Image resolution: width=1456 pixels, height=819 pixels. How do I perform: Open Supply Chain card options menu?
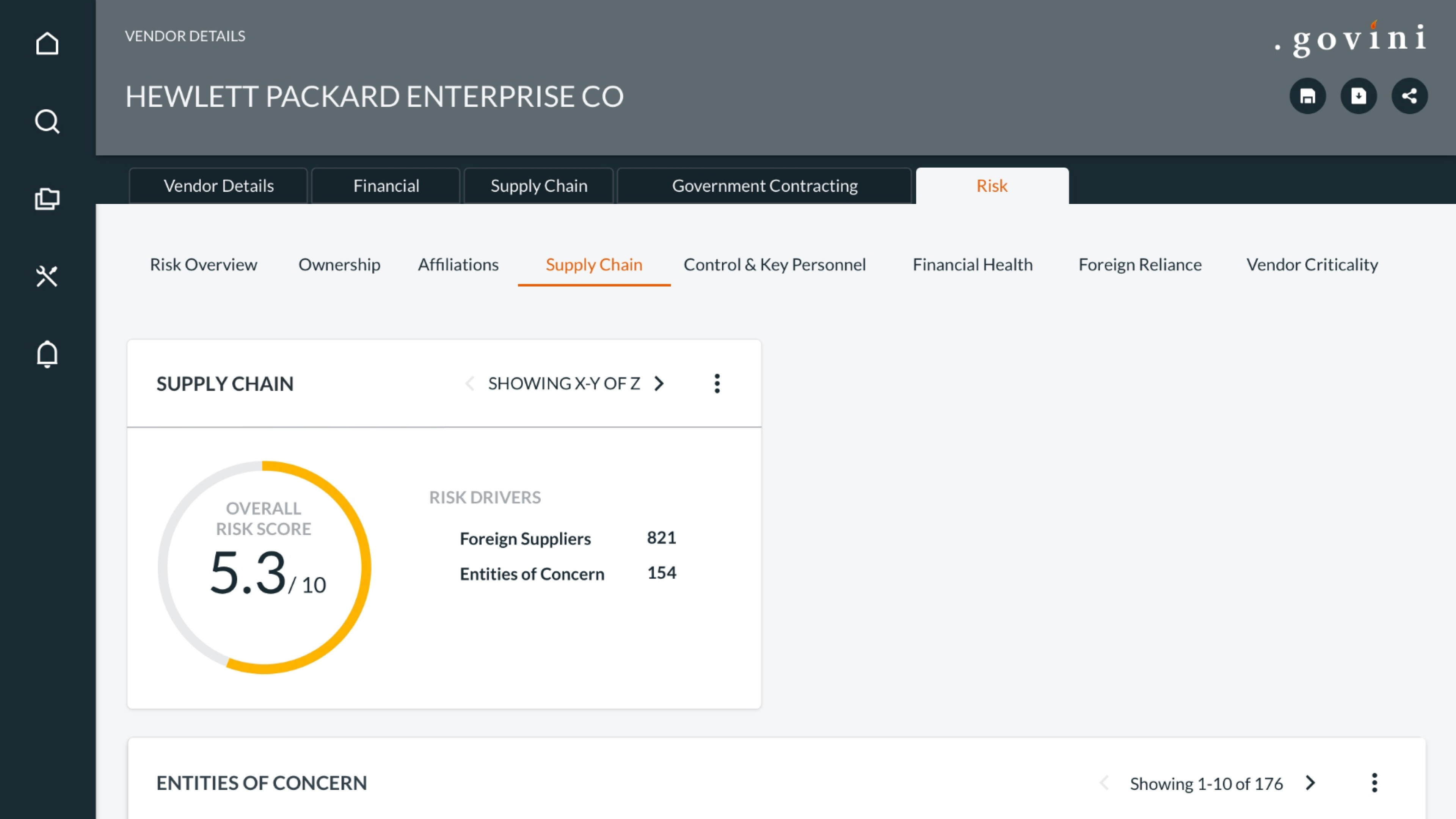pos(717,383)
